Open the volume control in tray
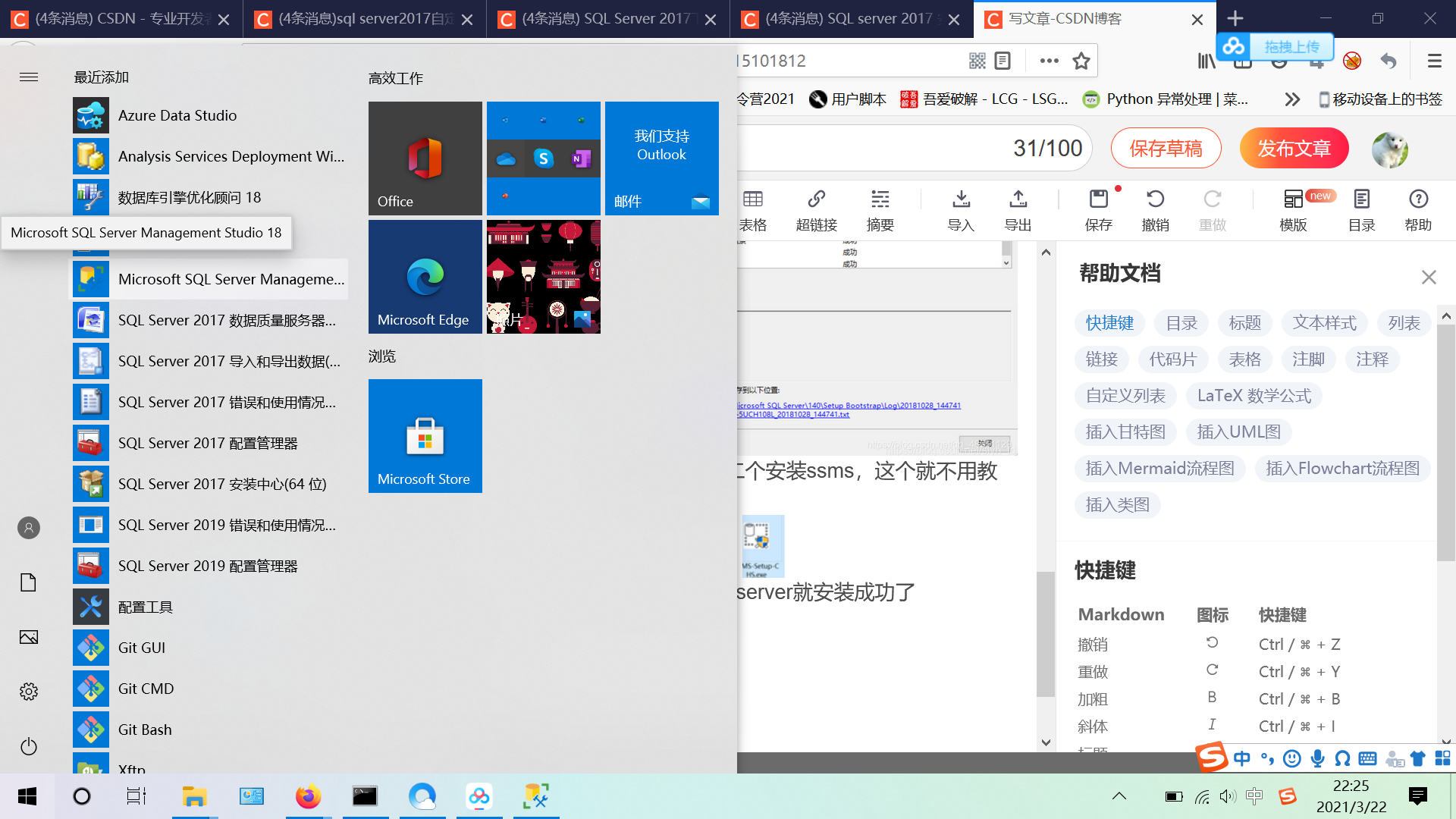Screen dimensions: 1456x819 (x=1228, y=796)
